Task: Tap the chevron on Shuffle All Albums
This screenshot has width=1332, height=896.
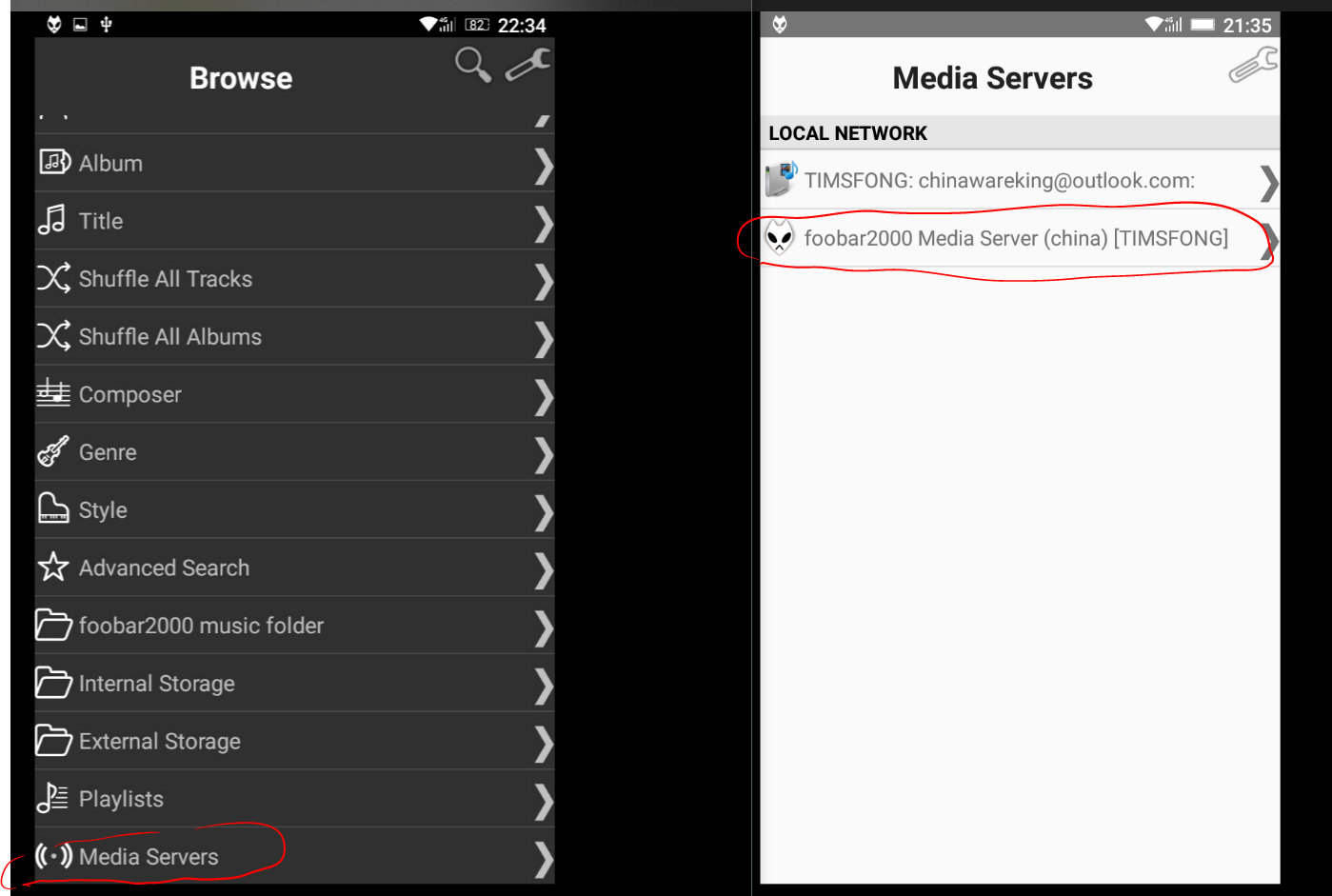Action: pos(544,339)
